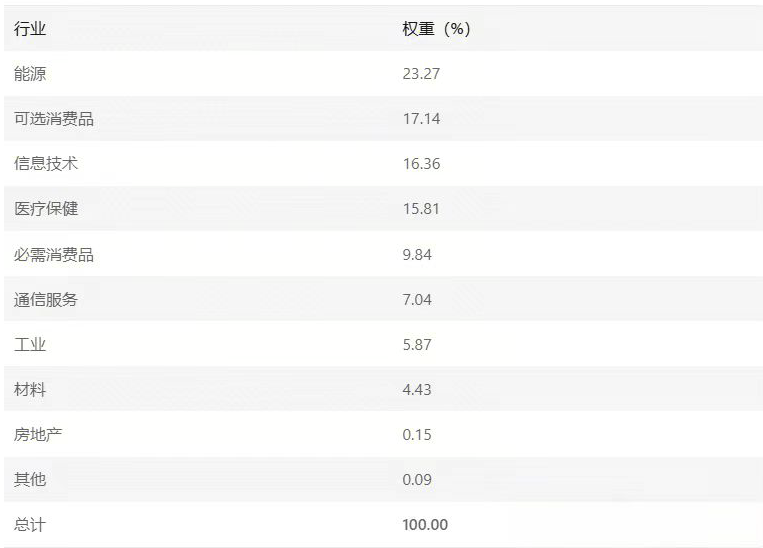This screenshot has width=763, height=548.
Task: Select the 16.36 weight value
Action: pyautogui.click(x=421, y=164)
